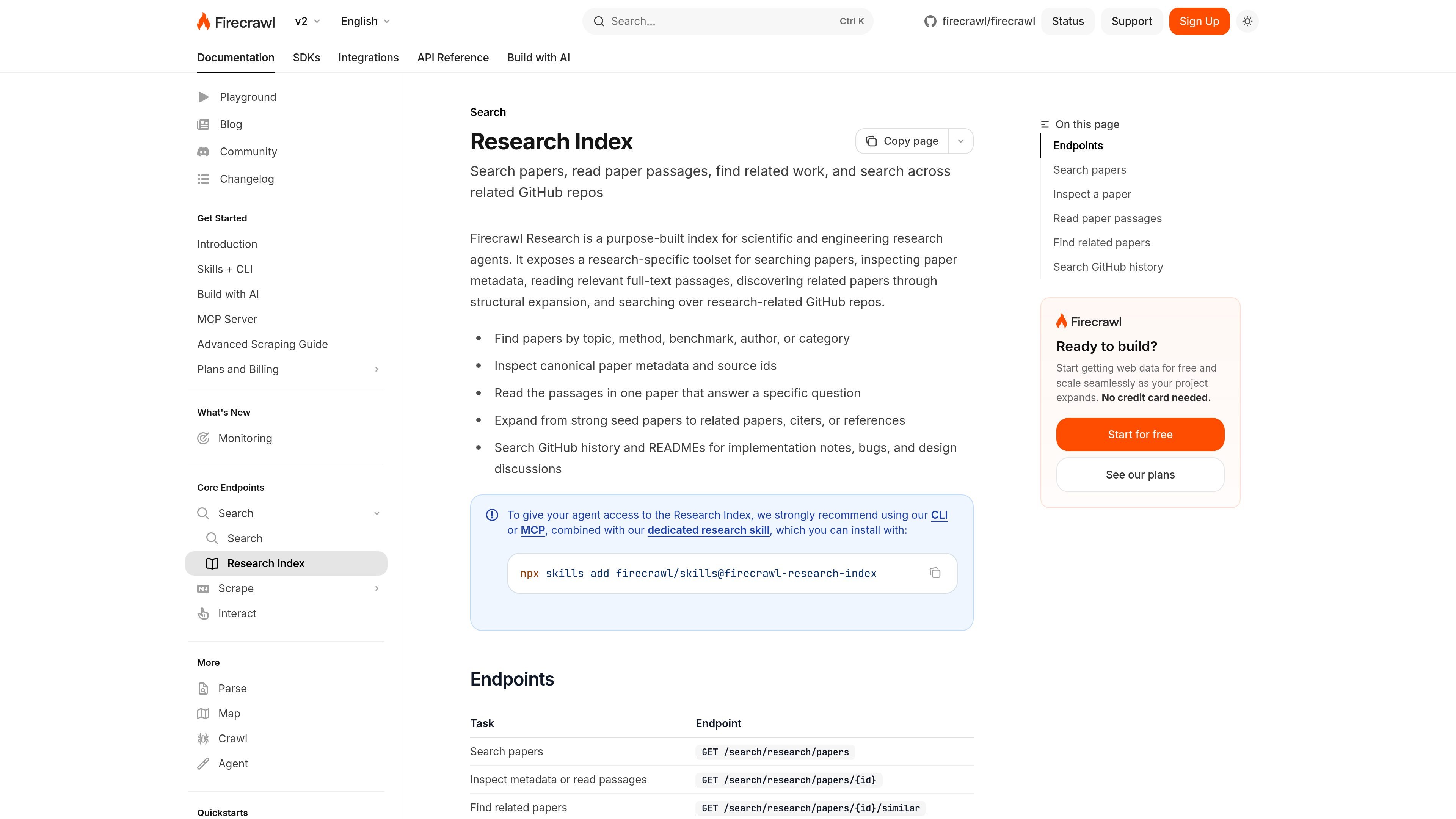The width and height of the screenshot is (1456, 819).
Task: Open the Changelog sidebar link
Action: [235, 179]
